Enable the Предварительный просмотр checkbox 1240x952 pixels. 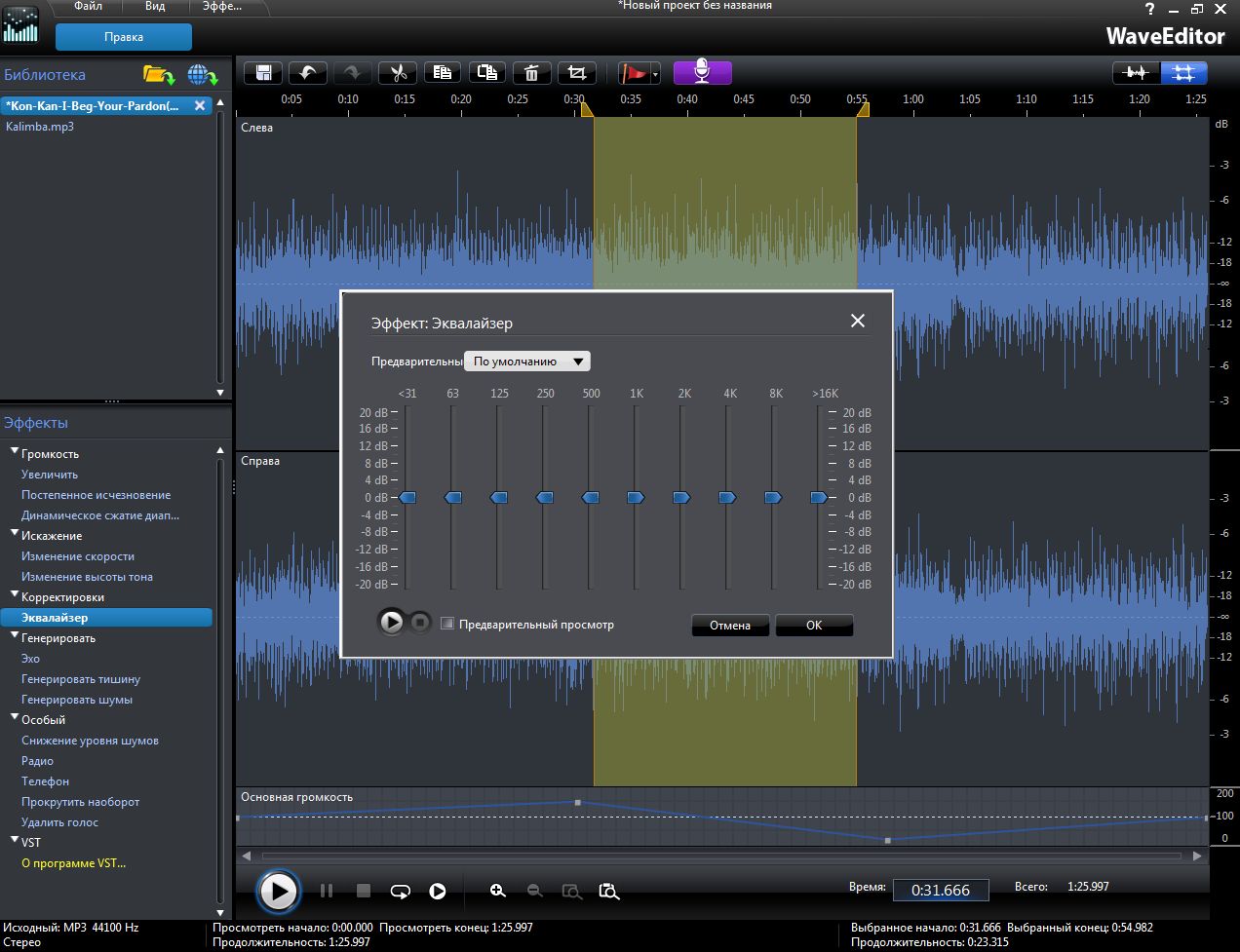[x=447, y=624]
